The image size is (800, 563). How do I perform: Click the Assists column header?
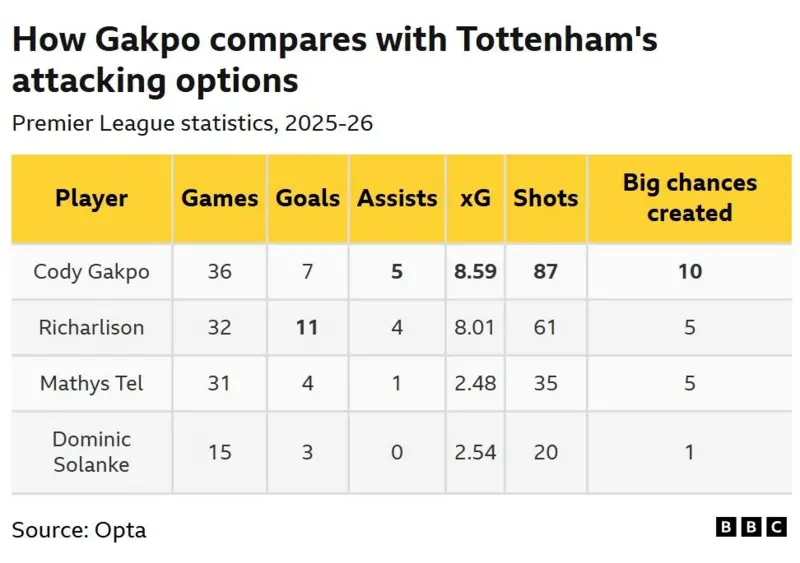click(397, 198)
